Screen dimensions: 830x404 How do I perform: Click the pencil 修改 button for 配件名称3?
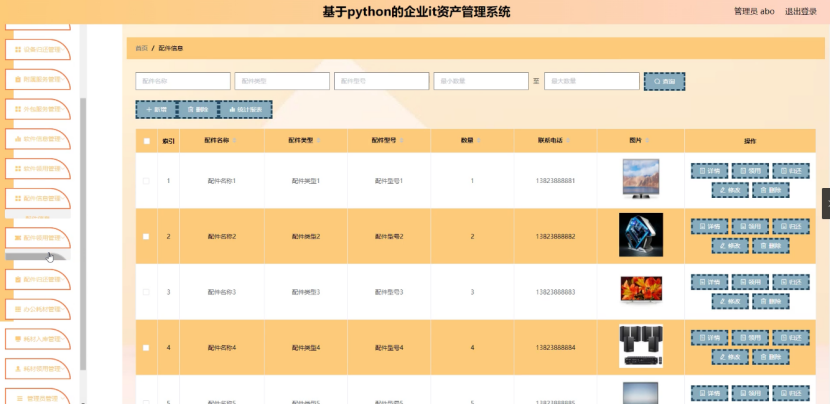730,301
